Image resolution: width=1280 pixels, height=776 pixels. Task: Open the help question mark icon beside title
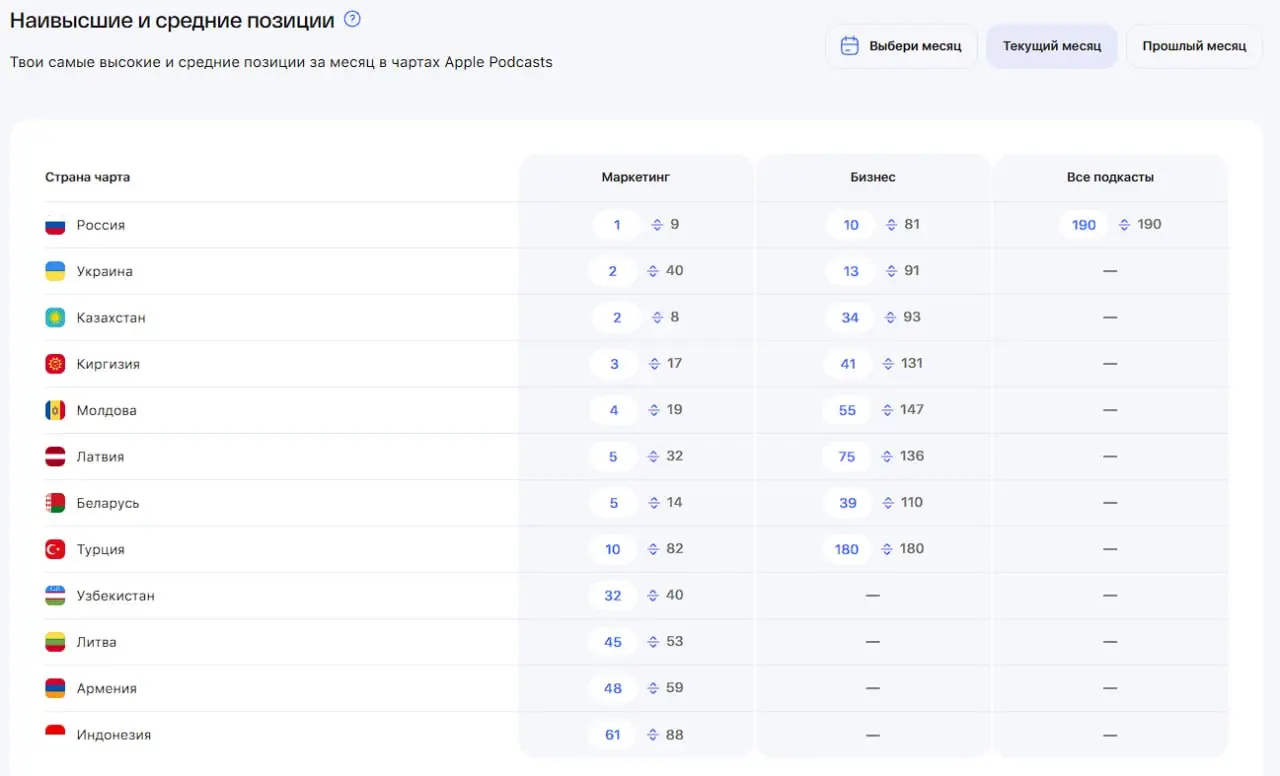click(x=352, y=19)
